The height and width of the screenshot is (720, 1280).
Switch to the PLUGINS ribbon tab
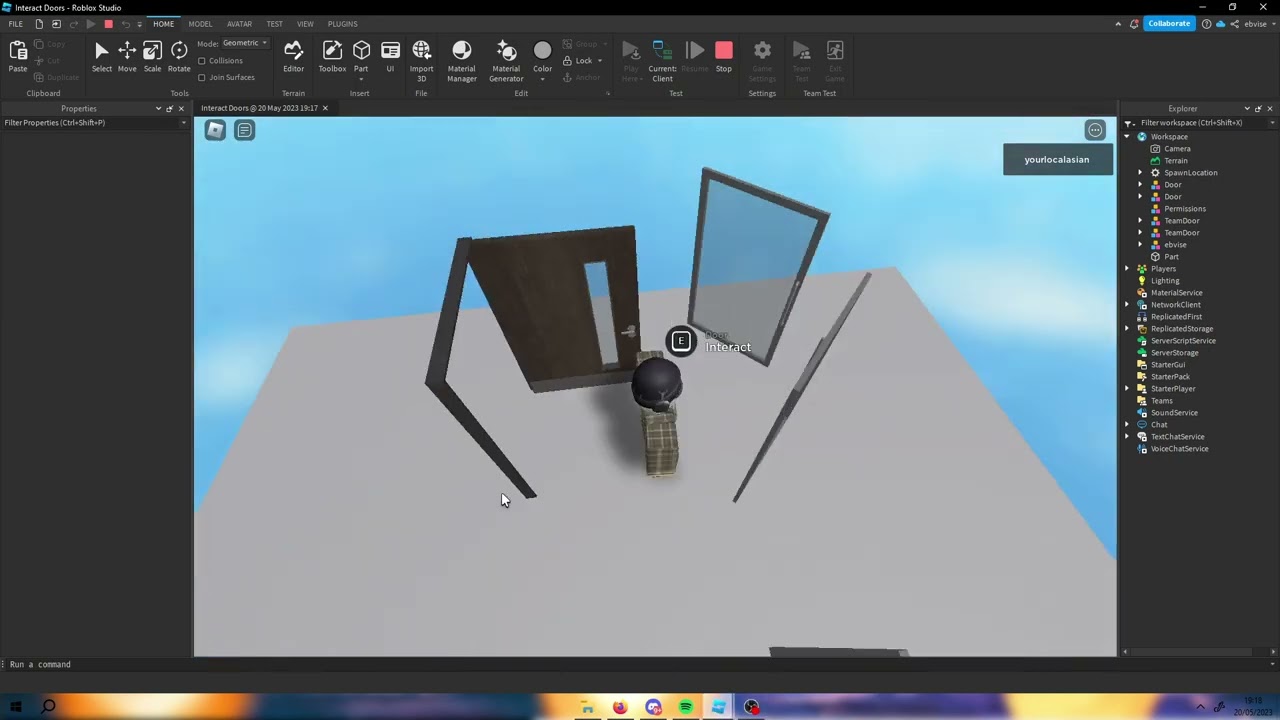click(342, 24)
